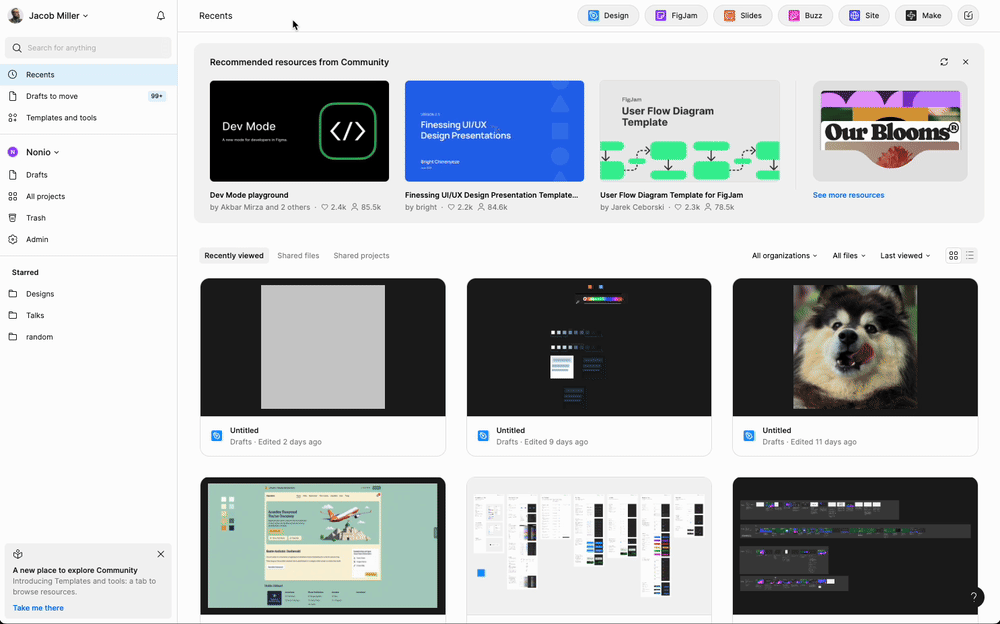Image resolution: width=1000 pixels, height=624 pixels.
Task: Click the See more resources link
Action: click(x=848, y=195)
